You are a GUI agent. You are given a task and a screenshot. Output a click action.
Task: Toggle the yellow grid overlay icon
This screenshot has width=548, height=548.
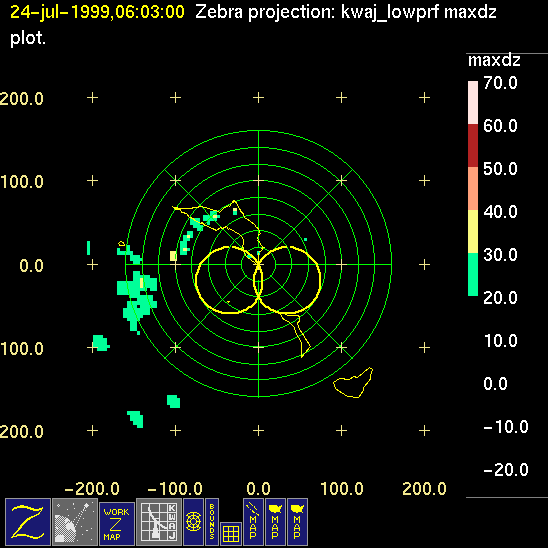(231, 534)
